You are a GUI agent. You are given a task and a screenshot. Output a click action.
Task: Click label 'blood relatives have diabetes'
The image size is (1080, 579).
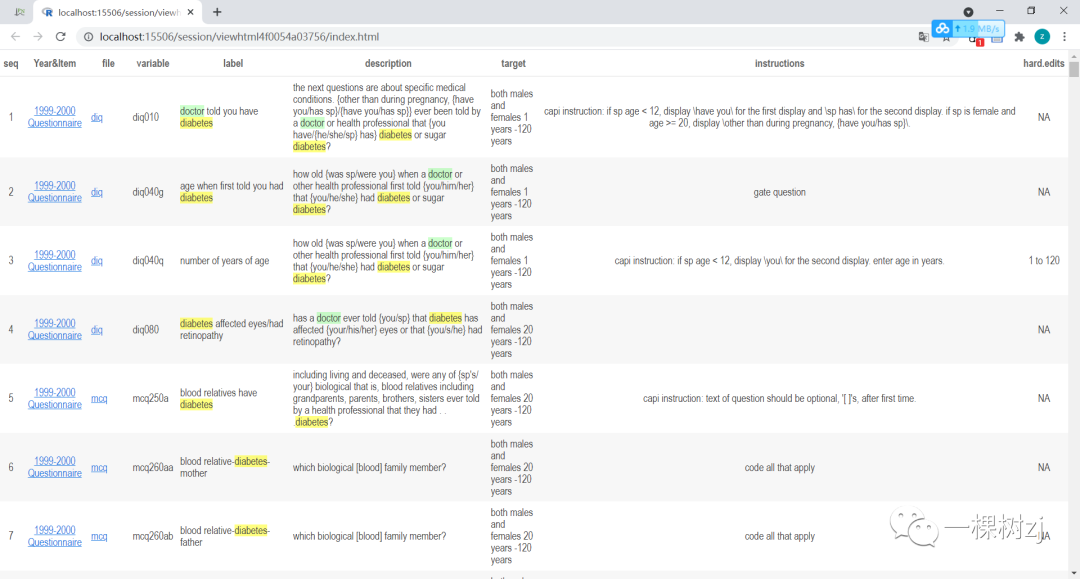[218, 399]
